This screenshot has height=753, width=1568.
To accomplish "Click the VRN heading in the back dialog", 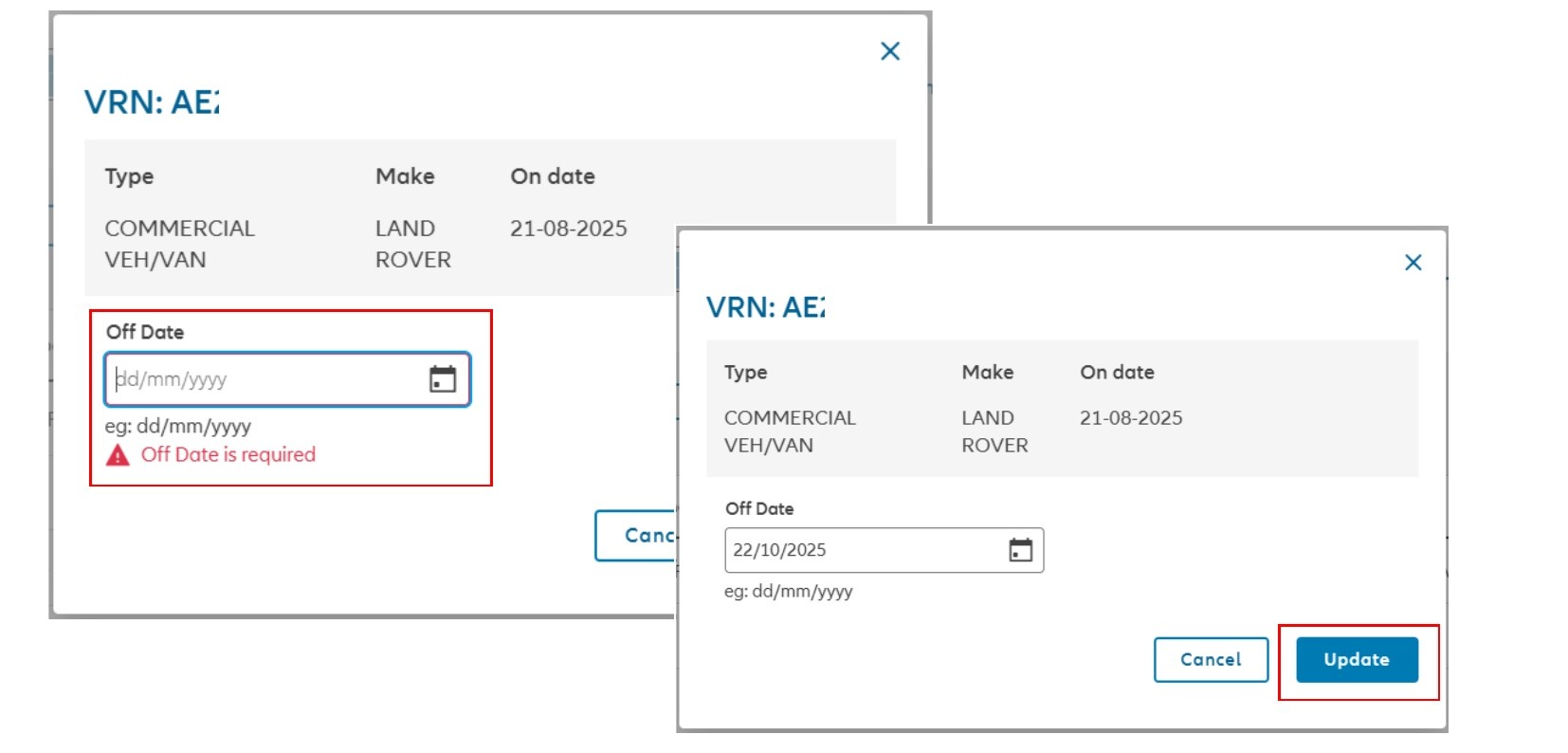I will tap(152, 101).
